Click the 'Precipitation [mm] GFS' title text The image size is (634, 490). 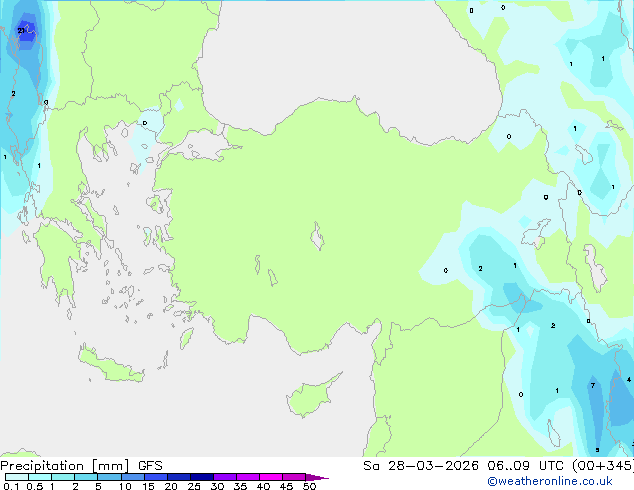click(81, 466)
